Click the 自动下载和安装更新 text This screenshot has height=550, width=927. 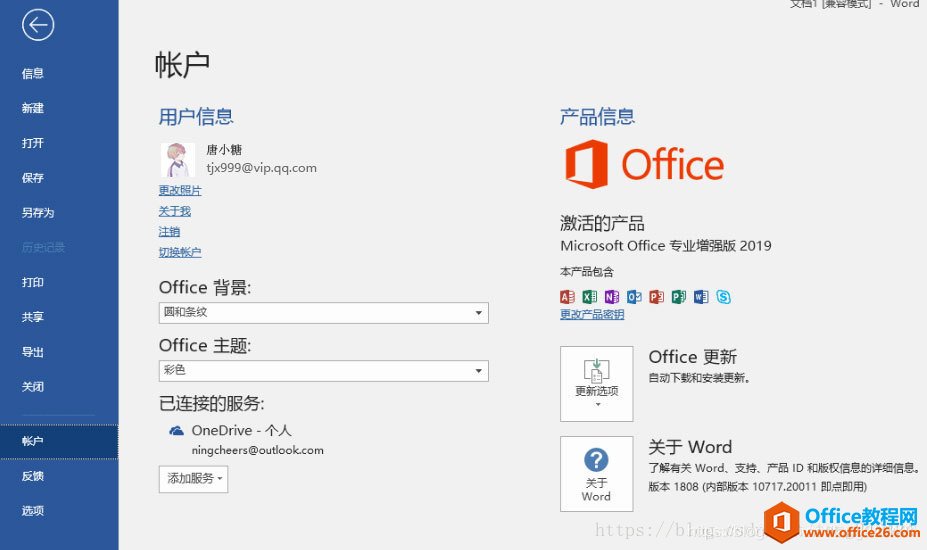coord(699,378)
